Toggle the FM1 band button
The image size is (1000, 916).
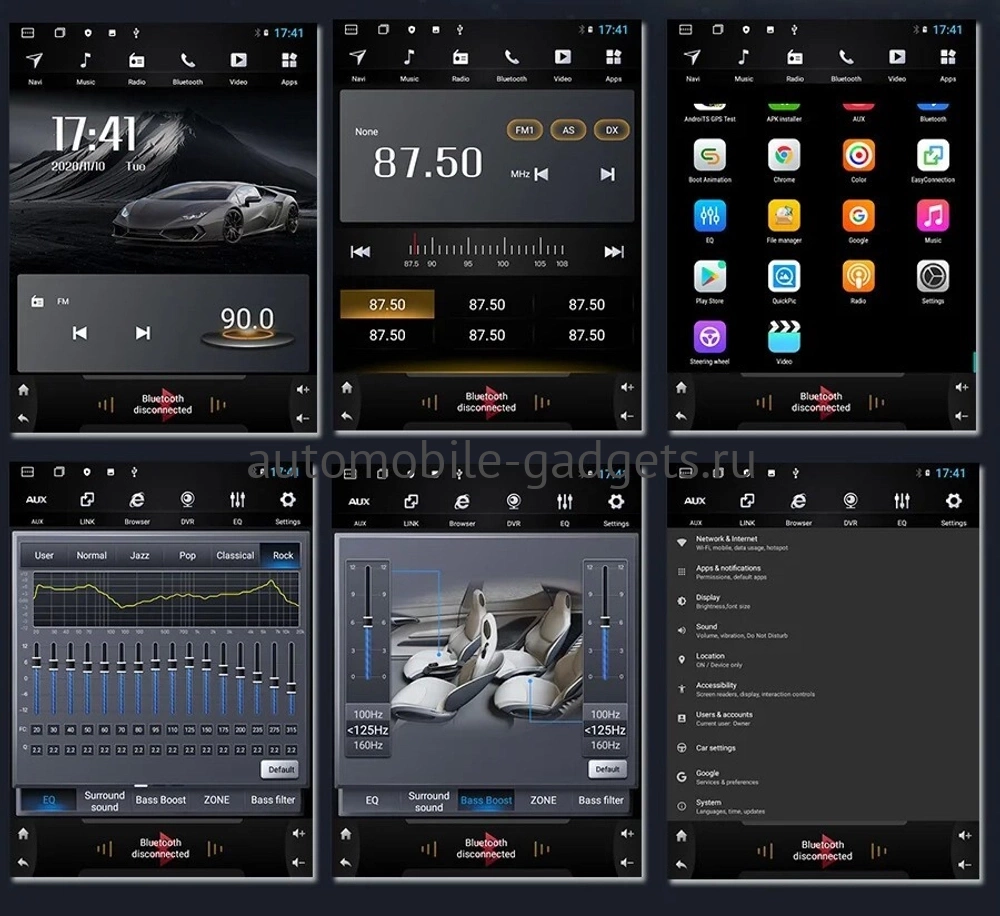pyautogui.click(x=525, y=130)
